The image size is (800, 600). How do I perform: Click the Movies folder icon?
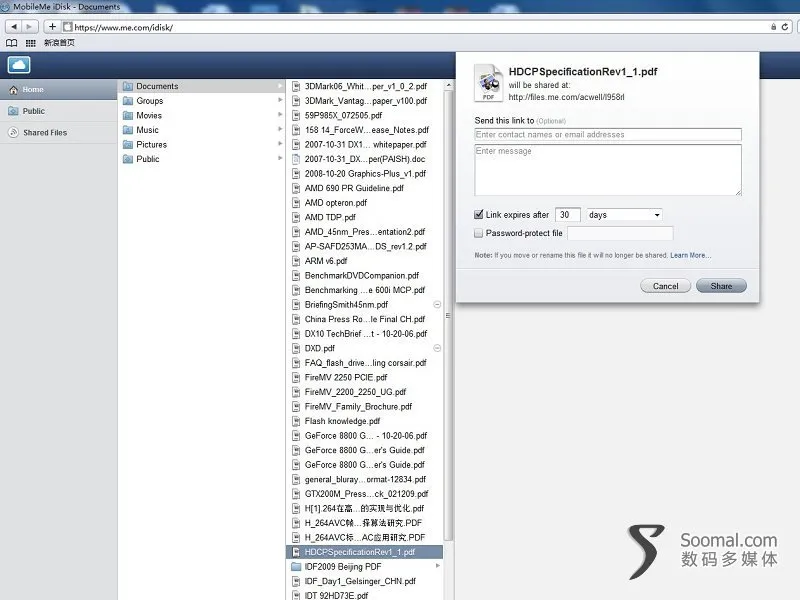coord(128,115)
